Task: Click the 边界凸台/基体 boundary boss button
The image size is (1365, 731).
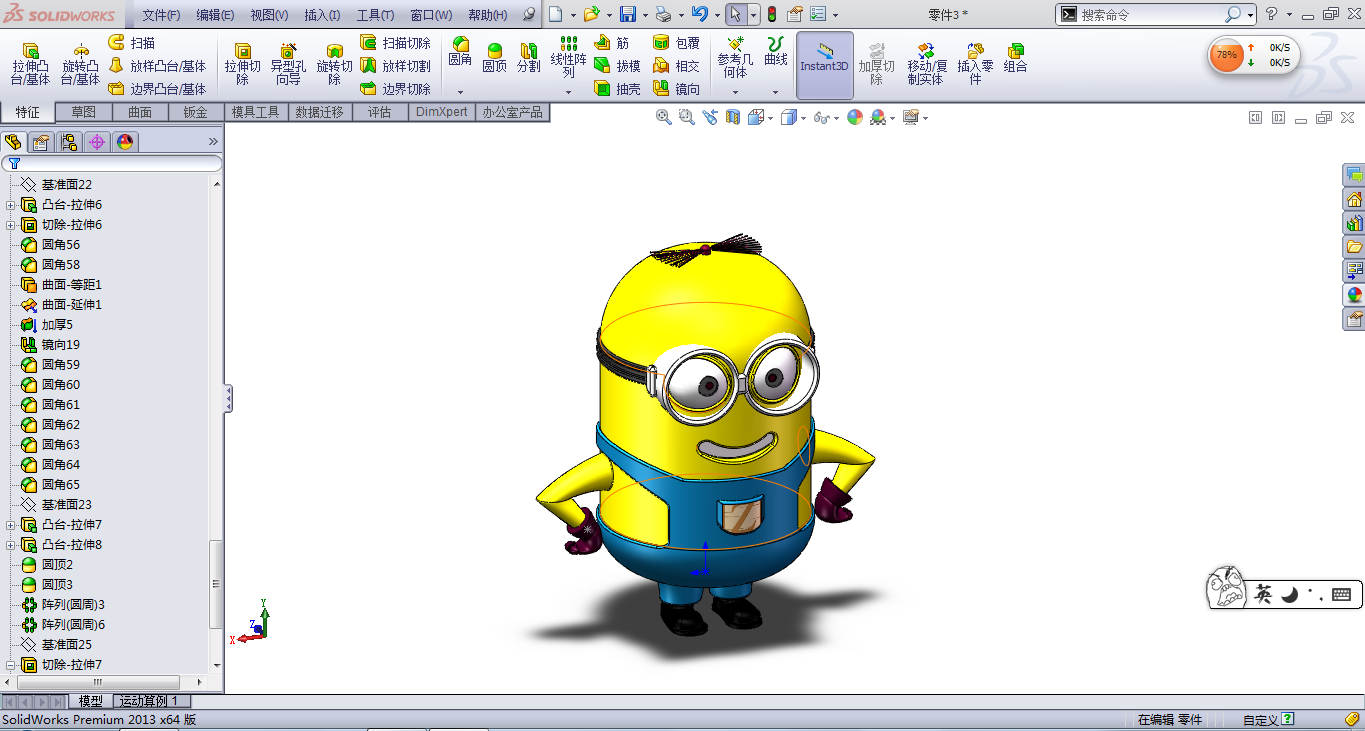Action: (156, 89)
